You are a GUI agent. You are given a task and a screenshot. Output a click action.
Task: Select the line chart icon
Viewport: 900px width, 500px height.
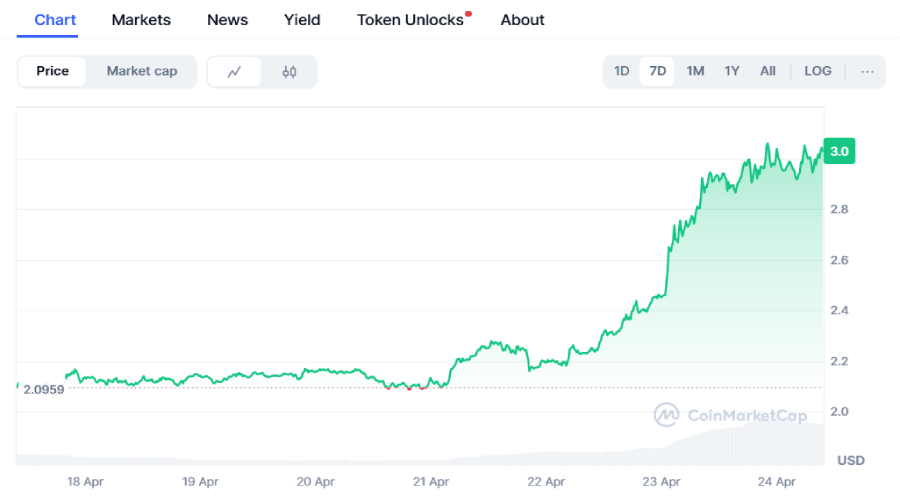coord(235,72)
